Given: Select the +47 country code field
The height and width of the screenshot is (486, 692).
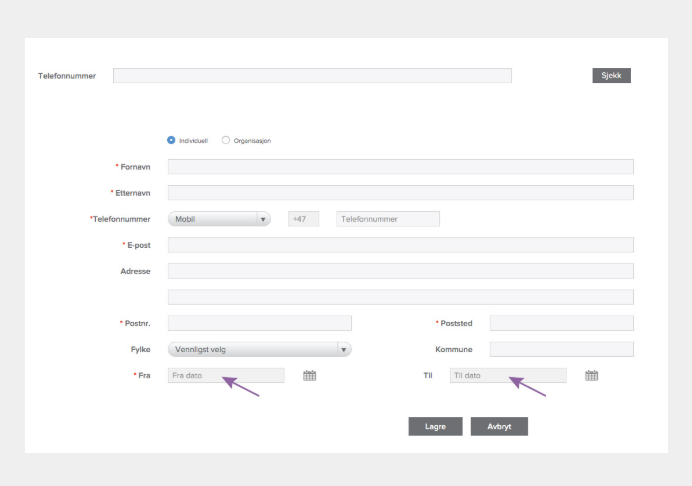Looking at the screenshot, I should coord(304,219).
